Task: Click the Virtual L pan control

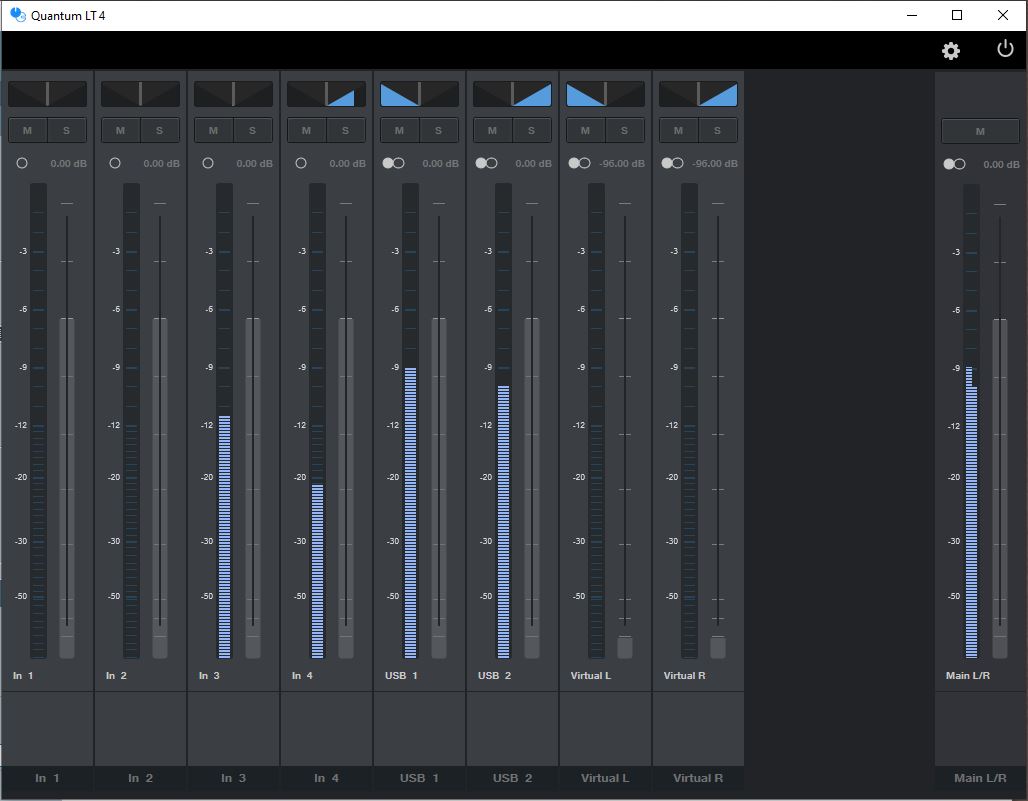Action: 606,94
